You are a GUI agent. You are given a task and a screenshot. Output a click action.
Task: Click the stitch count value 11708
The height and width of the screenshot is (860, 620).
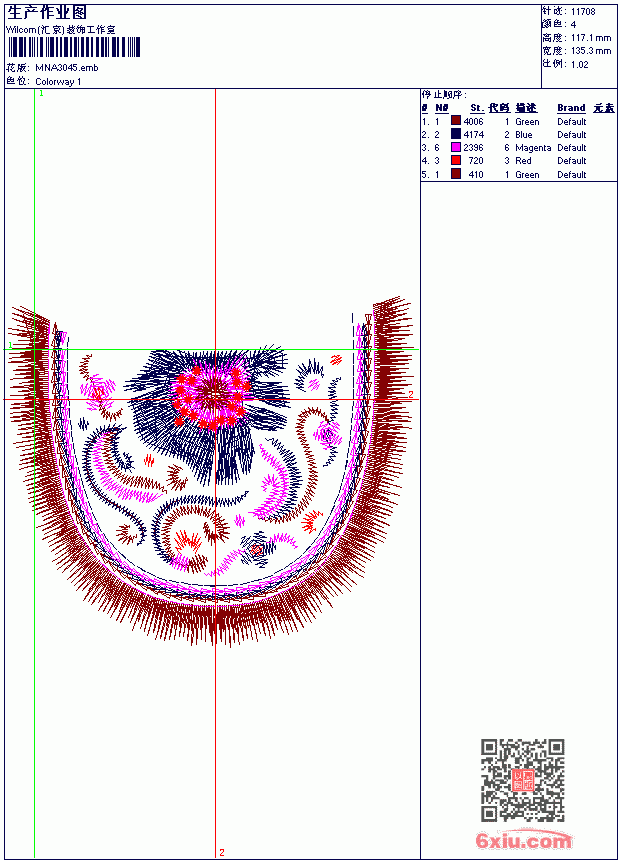click(583, 12)
